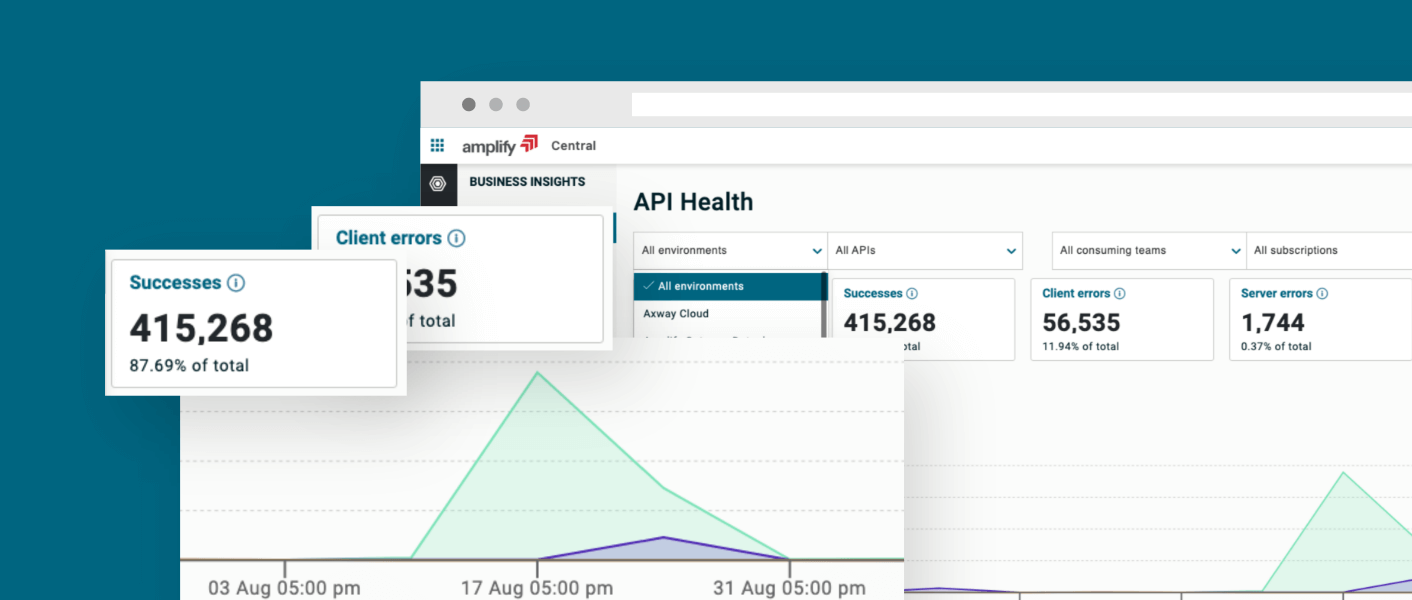This screenshot has height=600, width=1412.
Task: Click info icon beside large Client errors callout
Action: click(456, 238)
